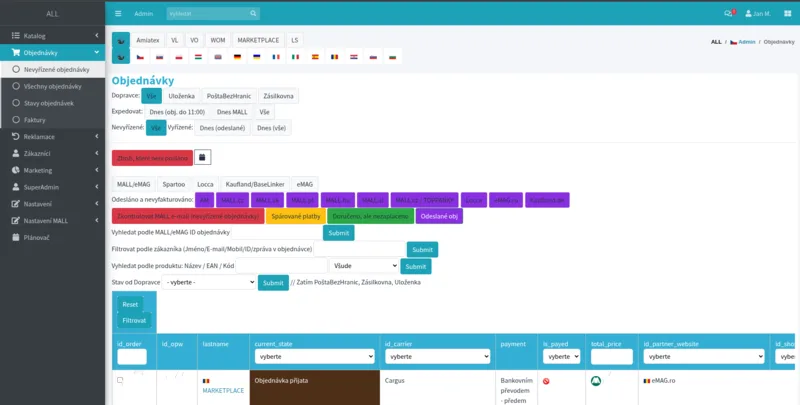This screenshot has height=405, width=800.
Task: Click the purple Odeslané obj button
Action: point(439,216)
